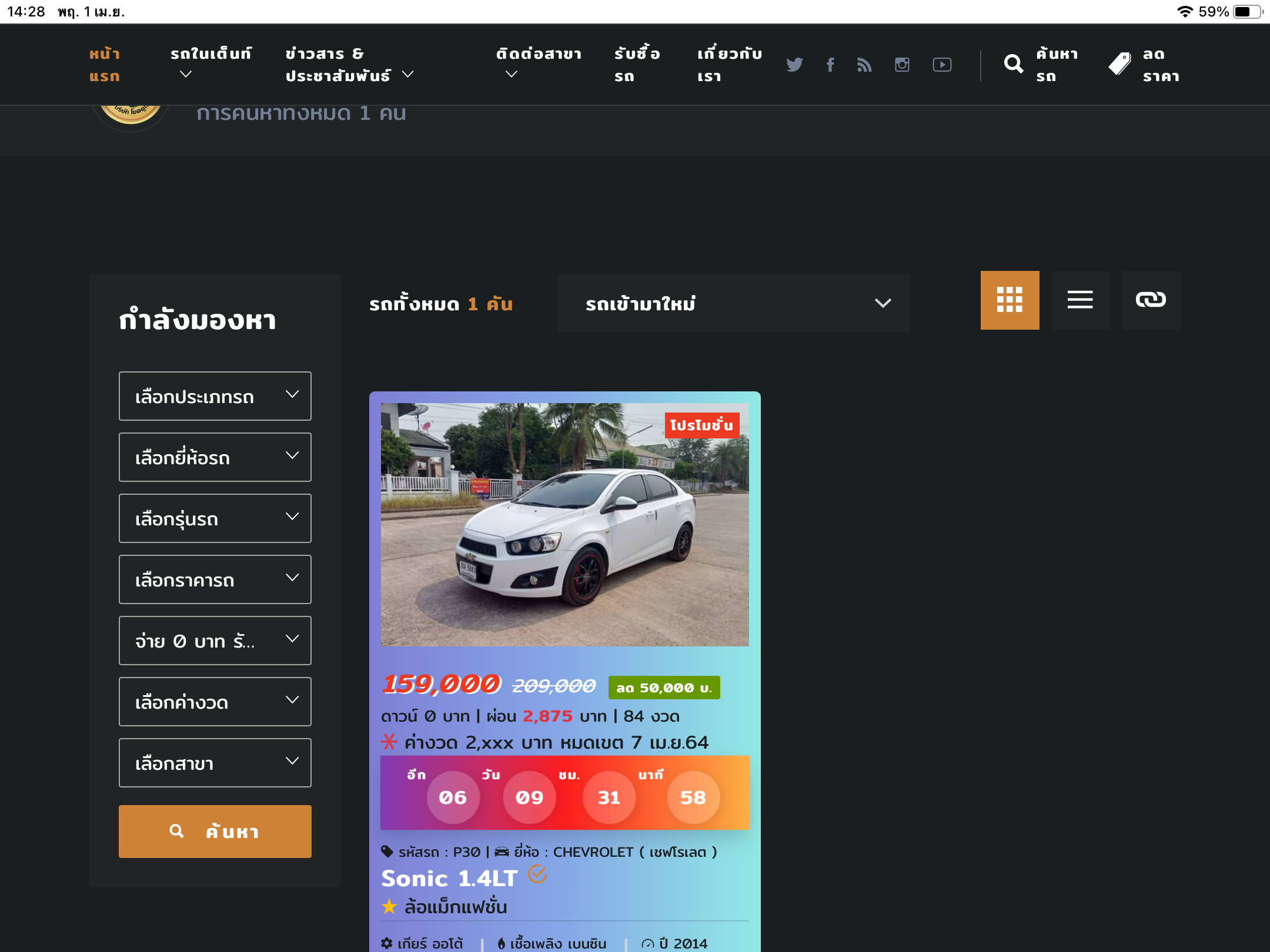Expand the เลือกราคารถ price dropdown

(x=215, y=579)
